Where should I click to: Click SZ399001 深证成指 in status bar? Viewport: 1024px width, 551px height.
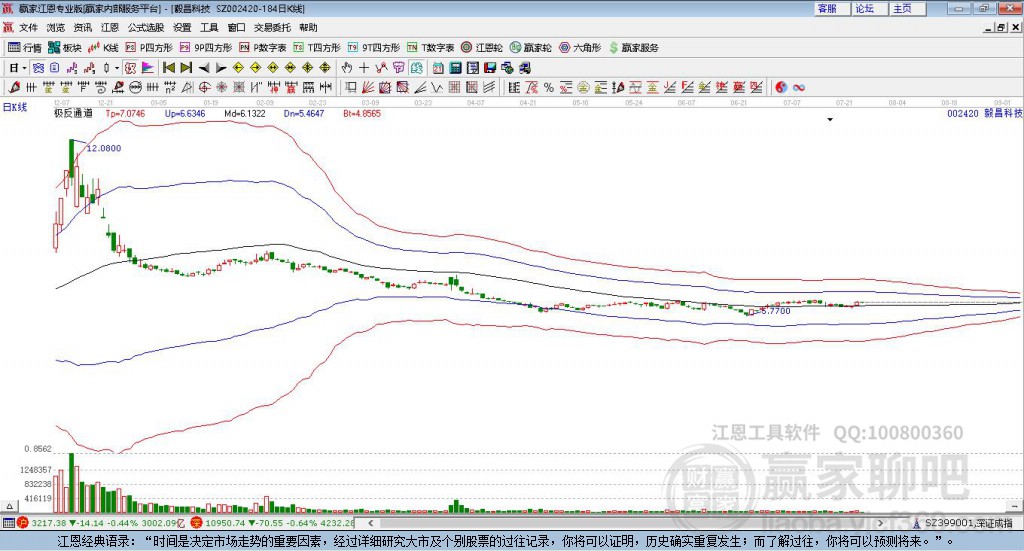coord(963,523)
